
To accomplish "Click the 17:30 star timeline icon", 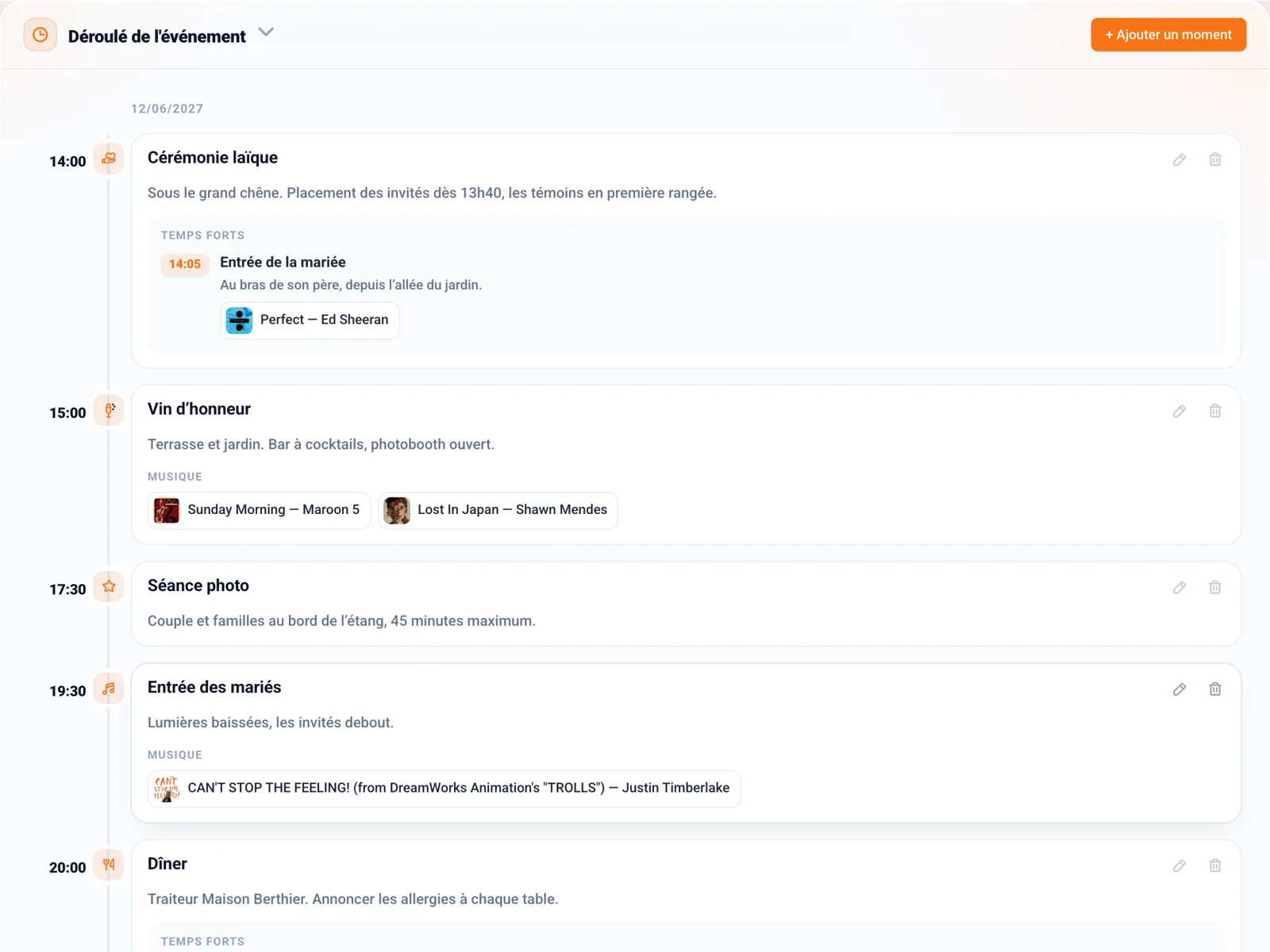I will [109, 587].
